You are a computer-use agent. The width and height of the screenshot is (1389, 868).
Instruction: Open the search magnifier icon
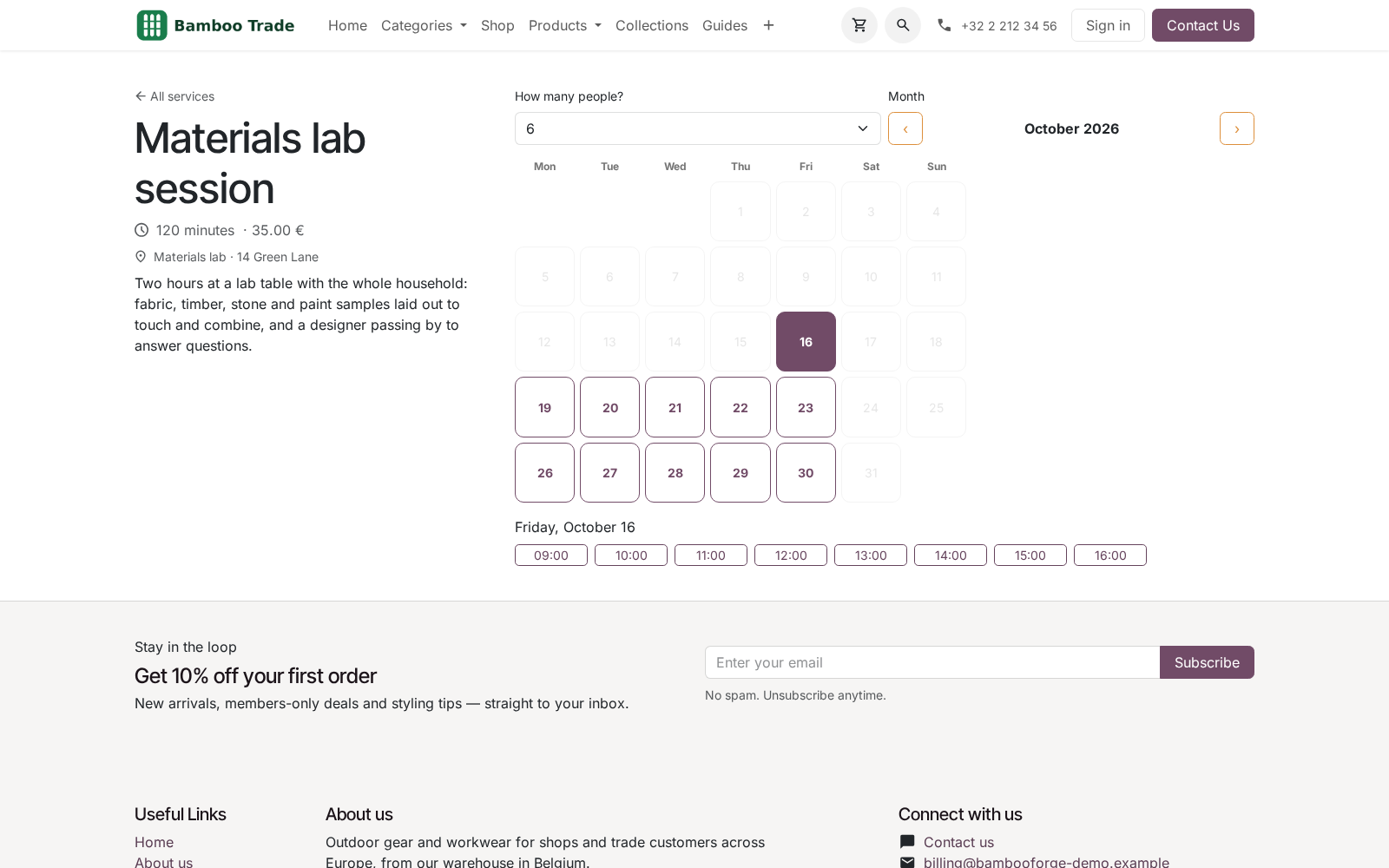tap(903, 25)
